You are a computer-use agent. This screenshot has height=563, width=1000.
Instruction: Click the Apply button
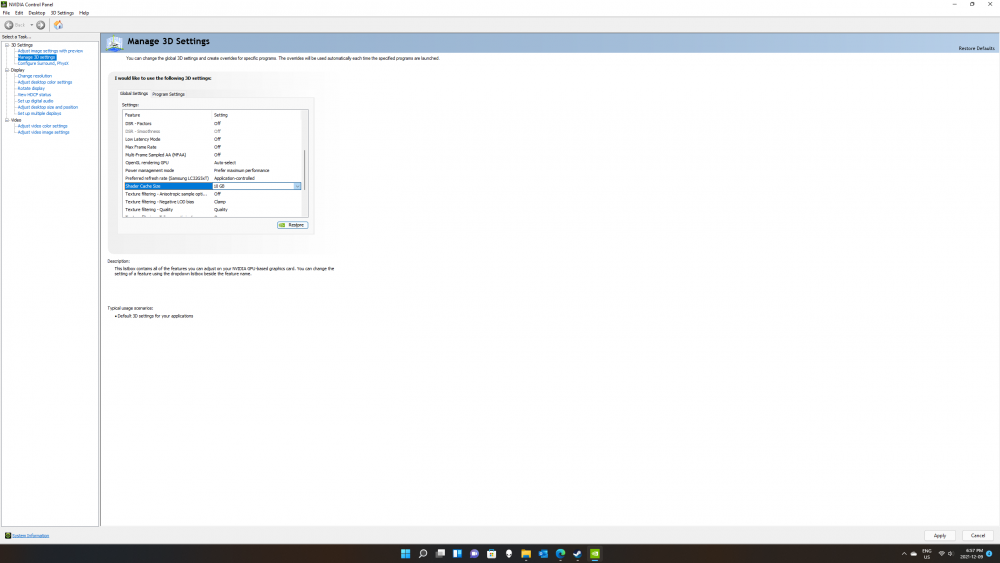[939, 536]
